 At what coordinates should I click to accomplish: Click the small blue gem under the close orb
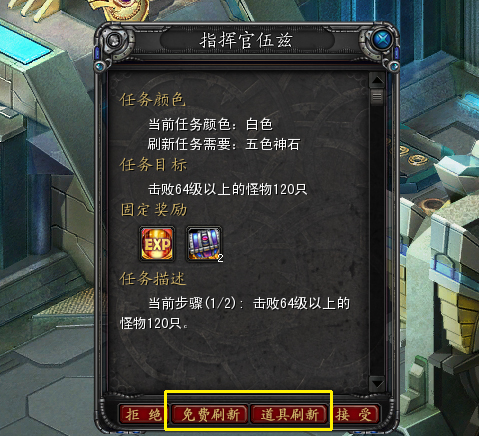click(x=394, y=66)
